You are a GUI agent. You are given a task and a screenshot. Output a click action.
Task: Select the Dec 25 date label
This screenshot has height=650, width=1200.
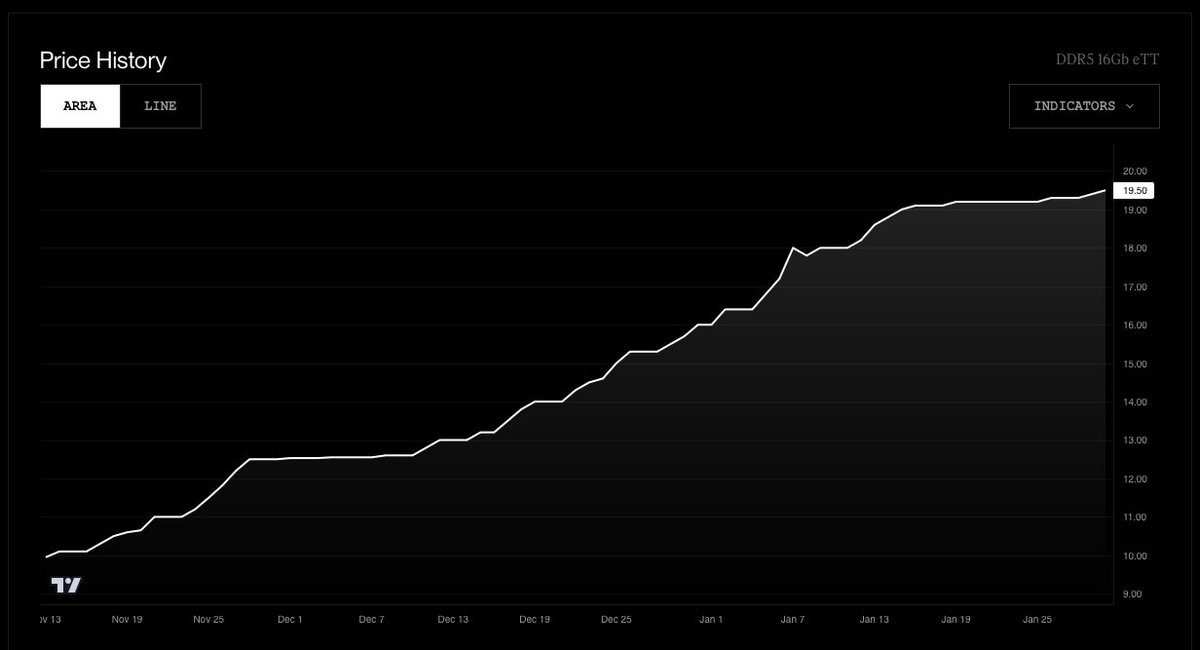tap(617, 619)
